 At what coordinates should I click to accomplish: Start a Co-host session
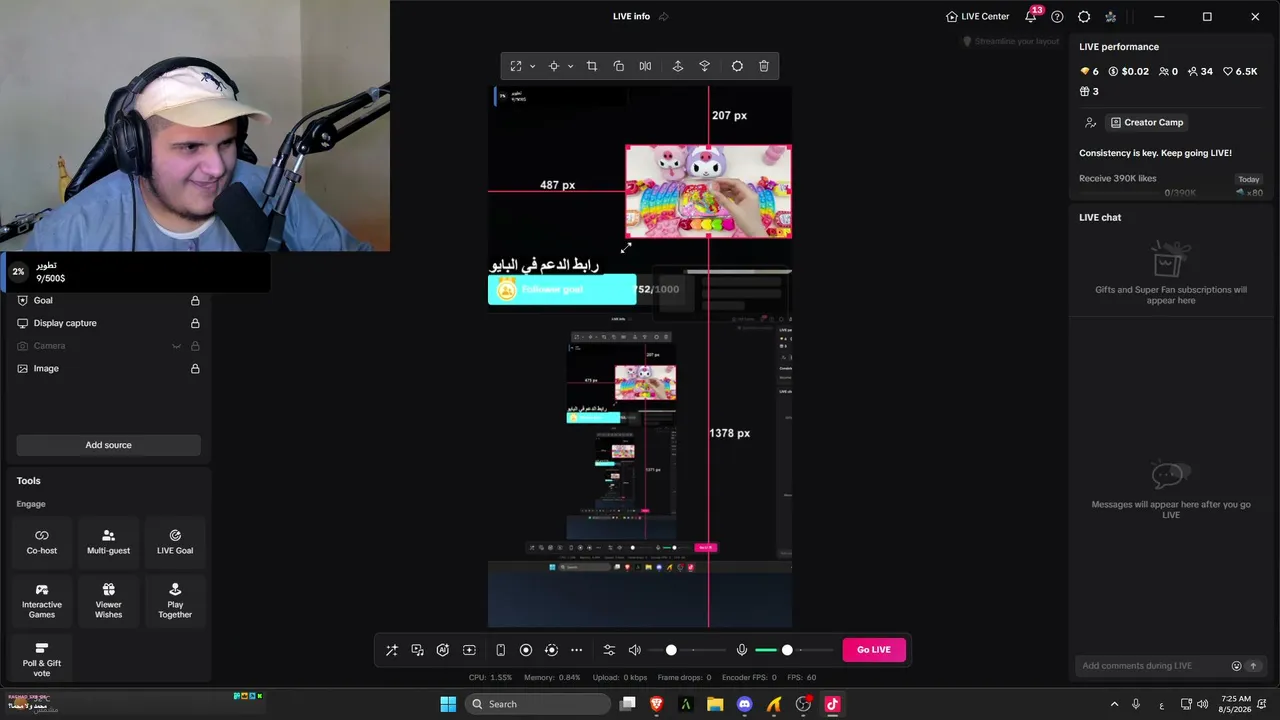pyautogui.click(x=42, y=542)
